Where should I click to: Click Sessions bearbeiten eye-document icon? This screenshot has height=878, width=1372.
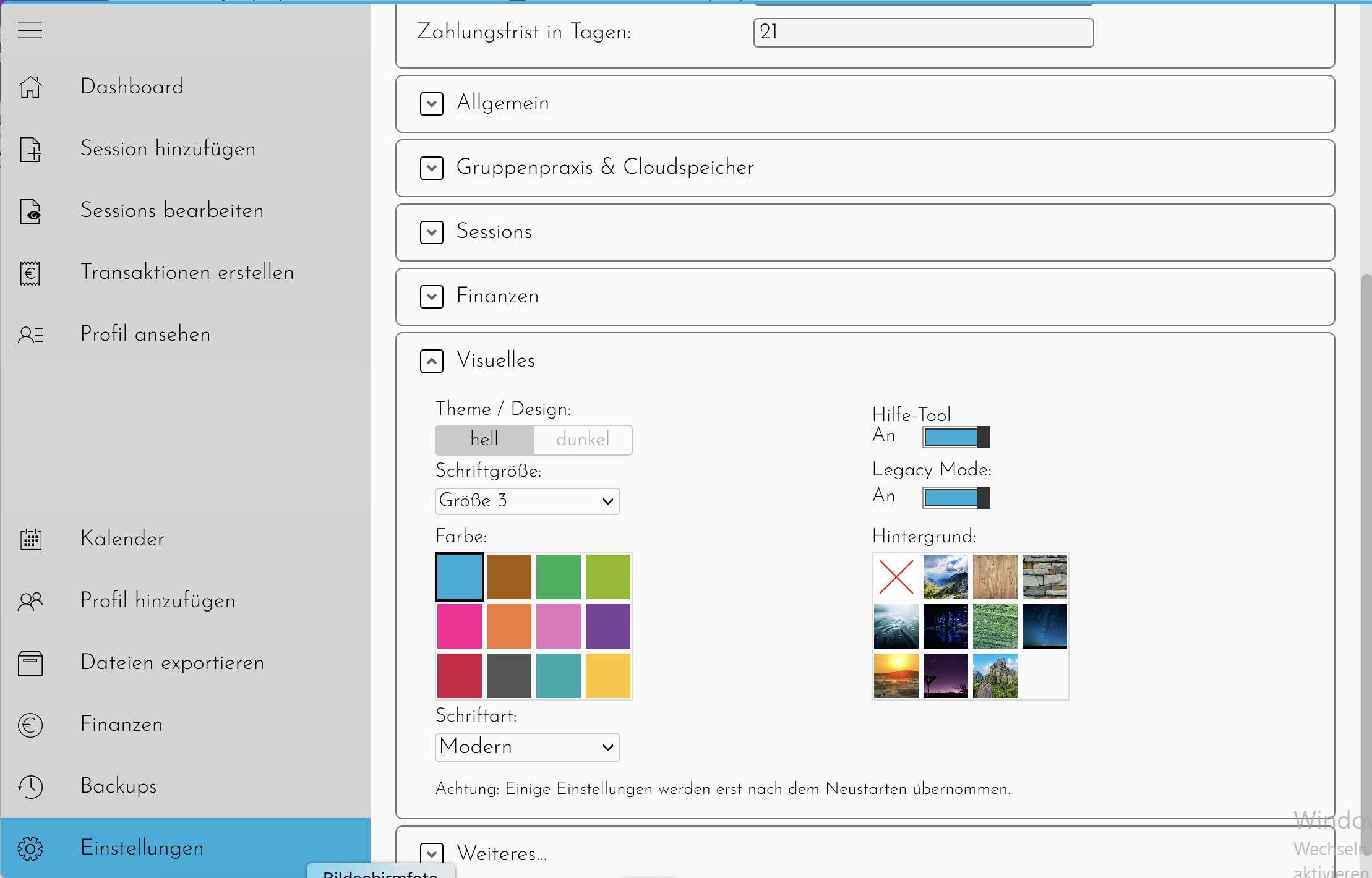click(x=30, y=211)
